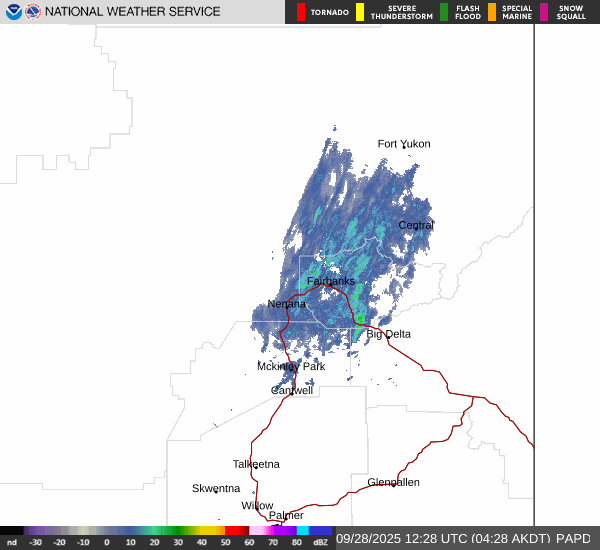The width and height of the screenshot is (600, 550).
Task: Click the National Weather Service emblem
Action: [x=34, y=12]
